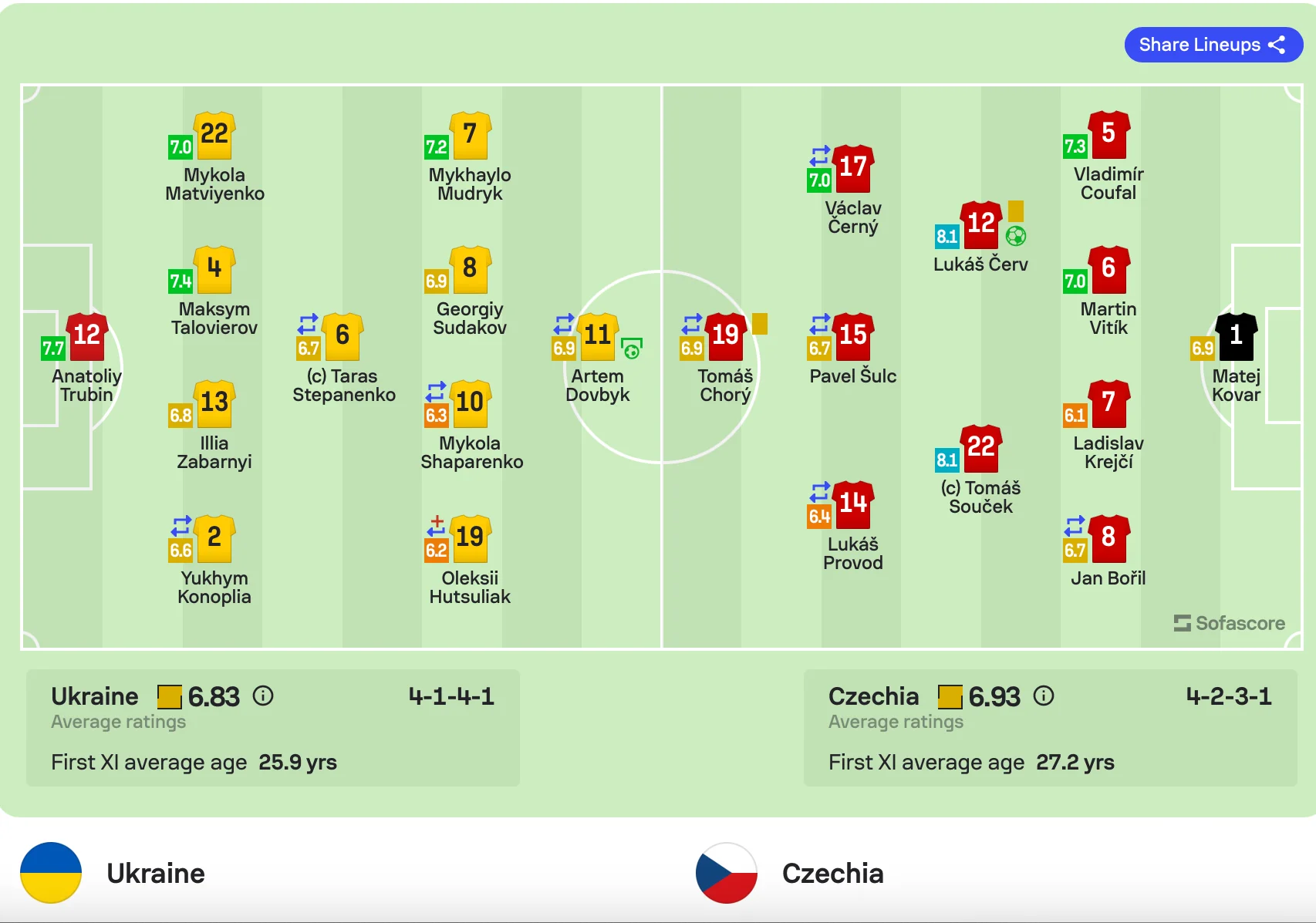
Task: Click the Czechia flag icon
Action: tap(727, 873)
